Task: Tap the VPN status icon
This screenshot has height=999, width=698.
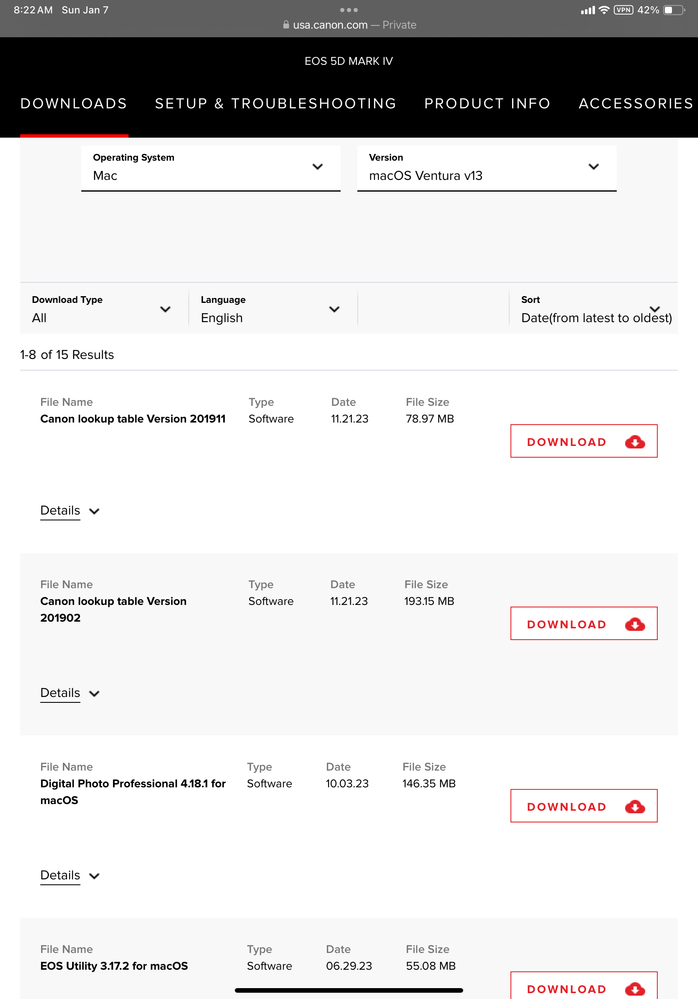Action: tap(623, 10)
